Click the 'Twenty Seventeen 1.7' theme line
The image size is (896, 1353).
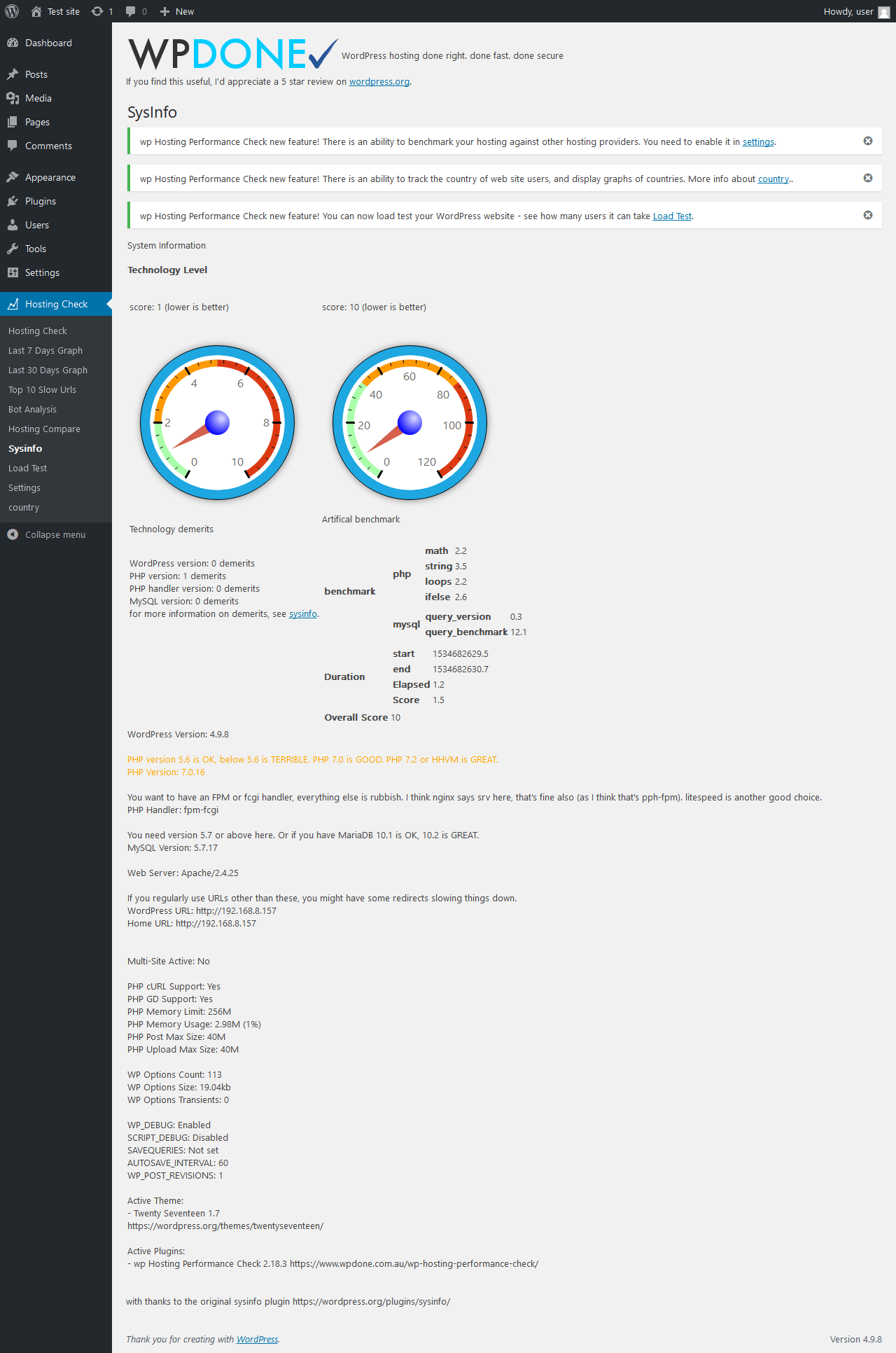click(174, 1213)
